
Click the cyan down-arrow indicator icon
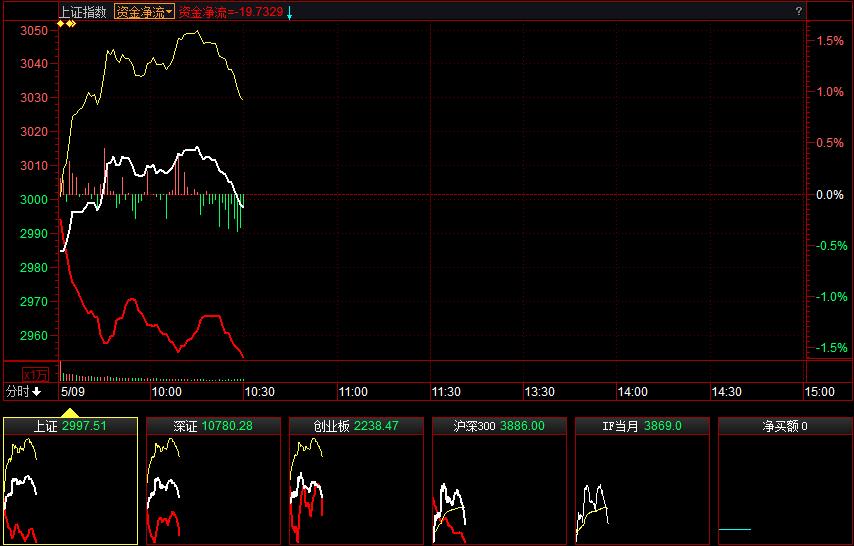[290, 12]
